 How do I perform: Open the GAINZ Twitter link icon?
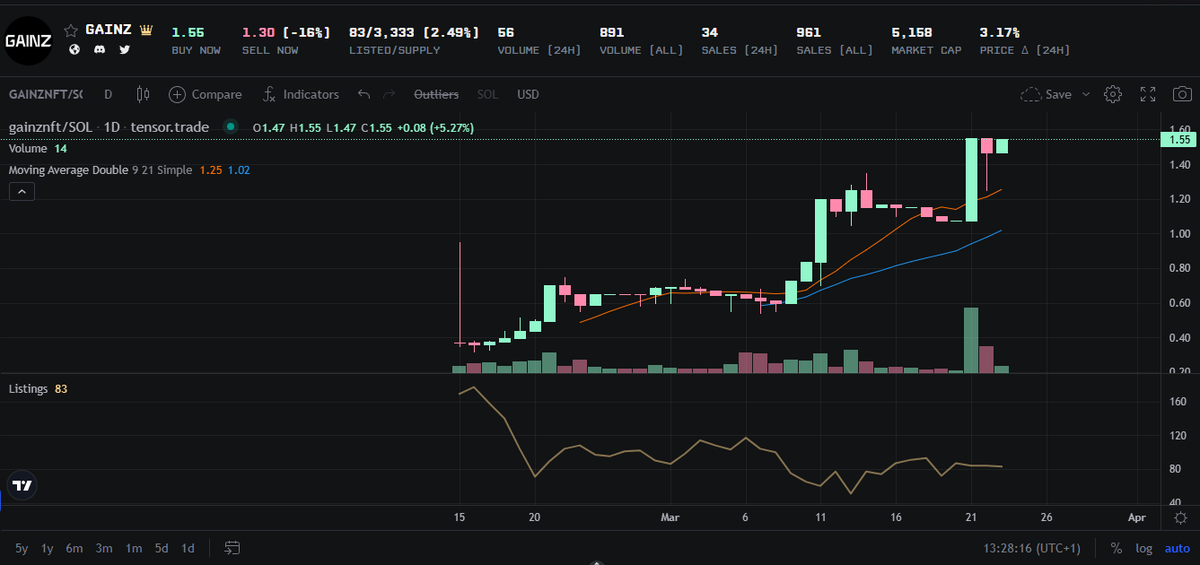coord(125,49)
